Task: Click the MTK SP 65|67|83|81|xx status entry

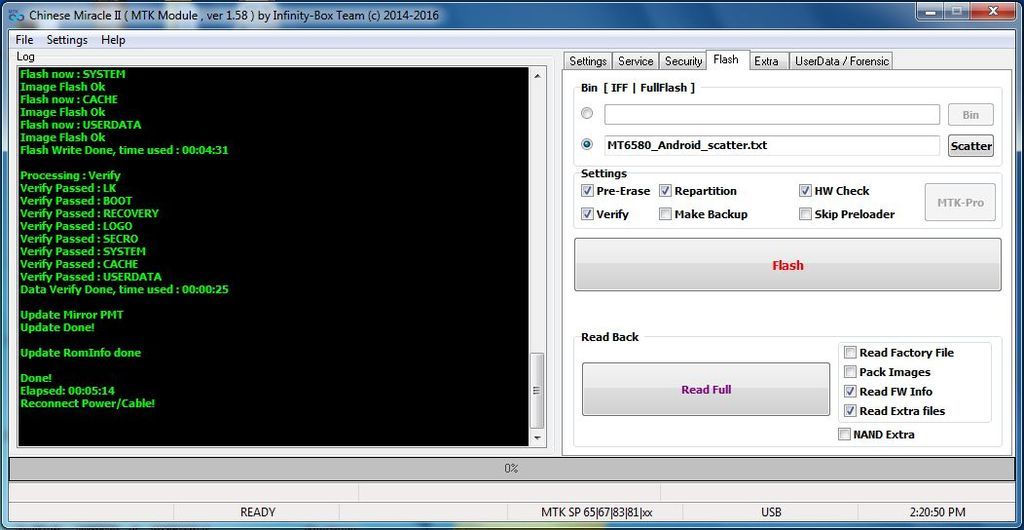Action: (596, 512)
